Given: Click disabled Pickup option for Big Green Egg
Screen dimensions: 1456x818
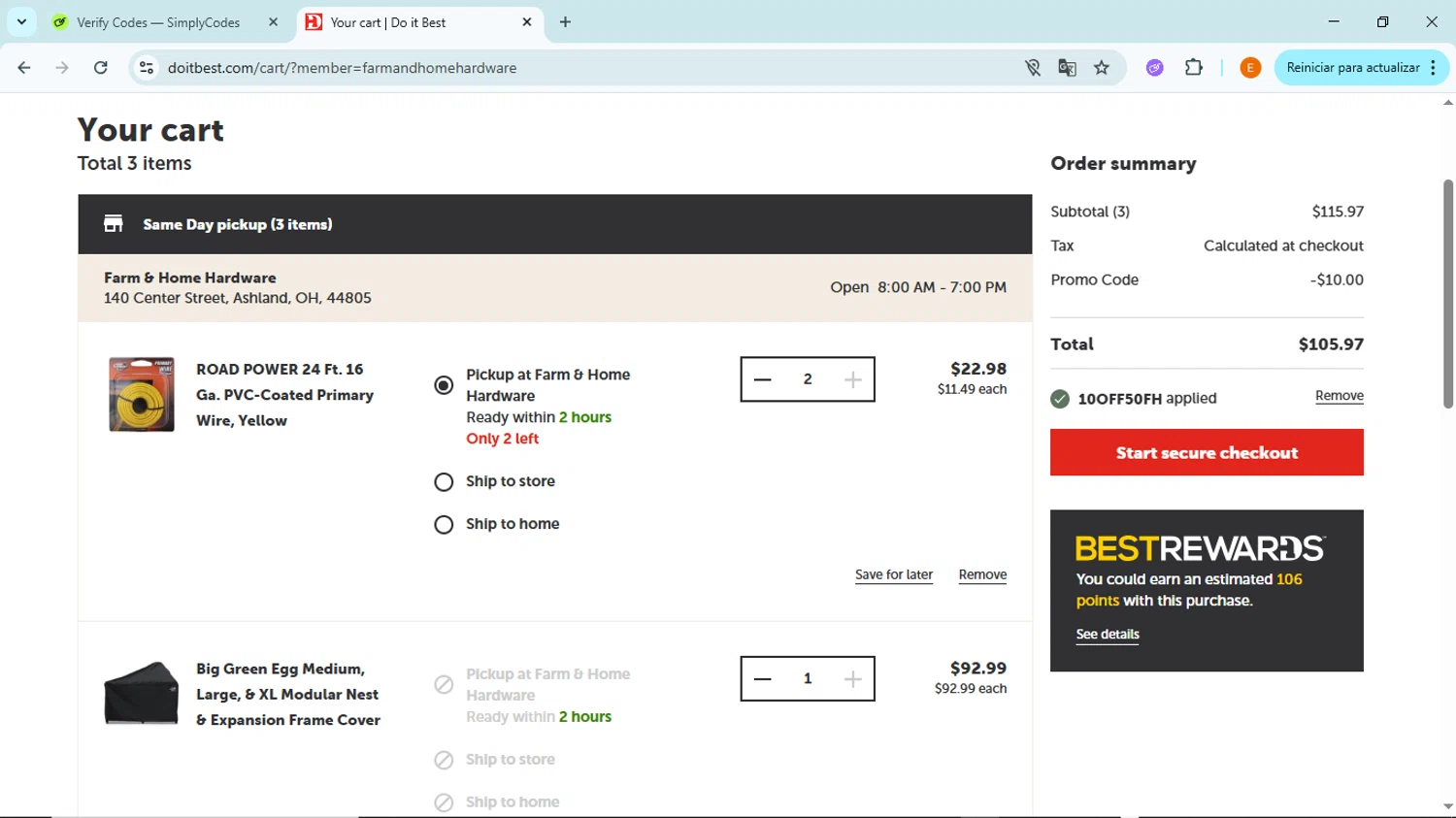Looking at the screenshot, I should click(444, 684).
